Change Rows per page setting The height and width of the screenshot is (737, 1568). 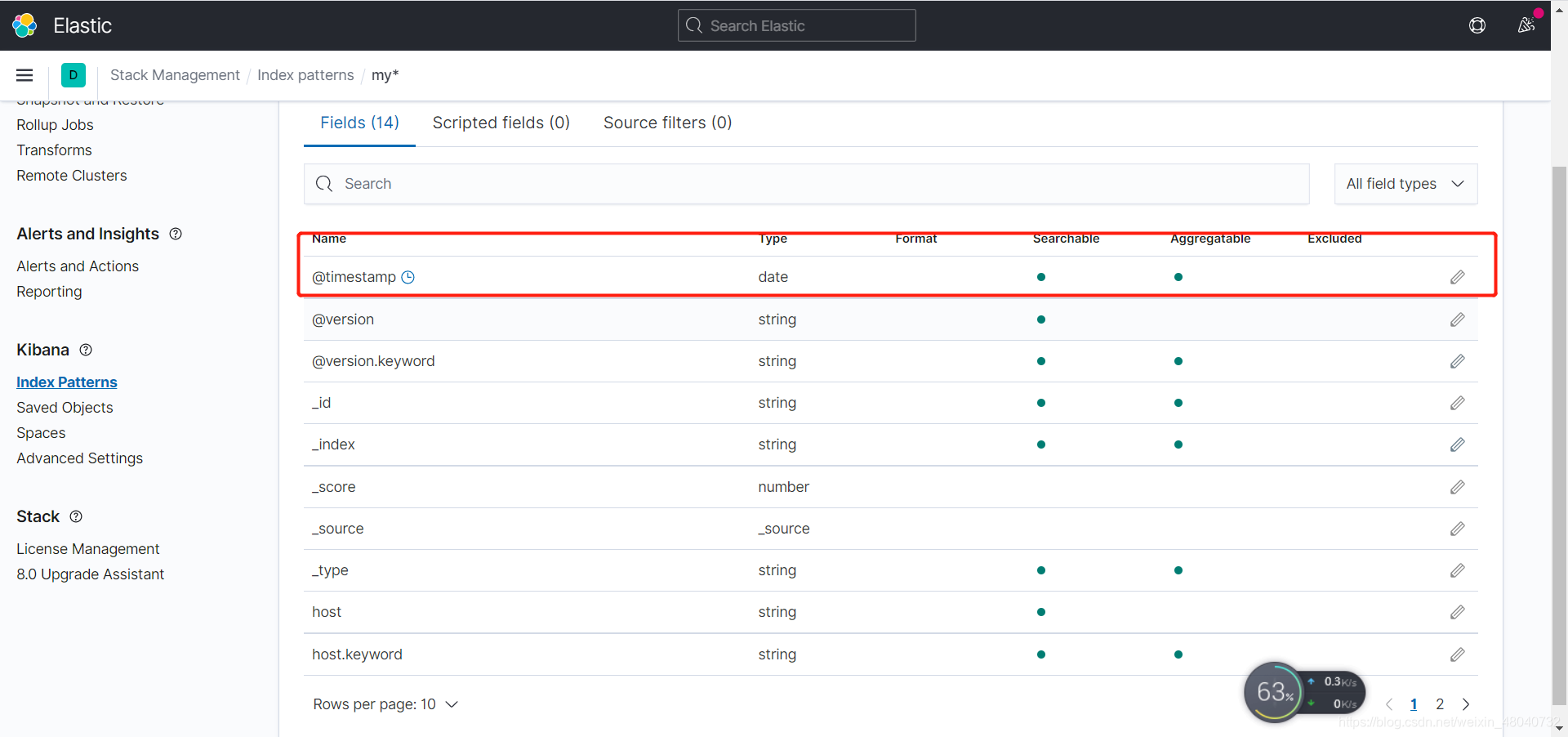(385, 704)
